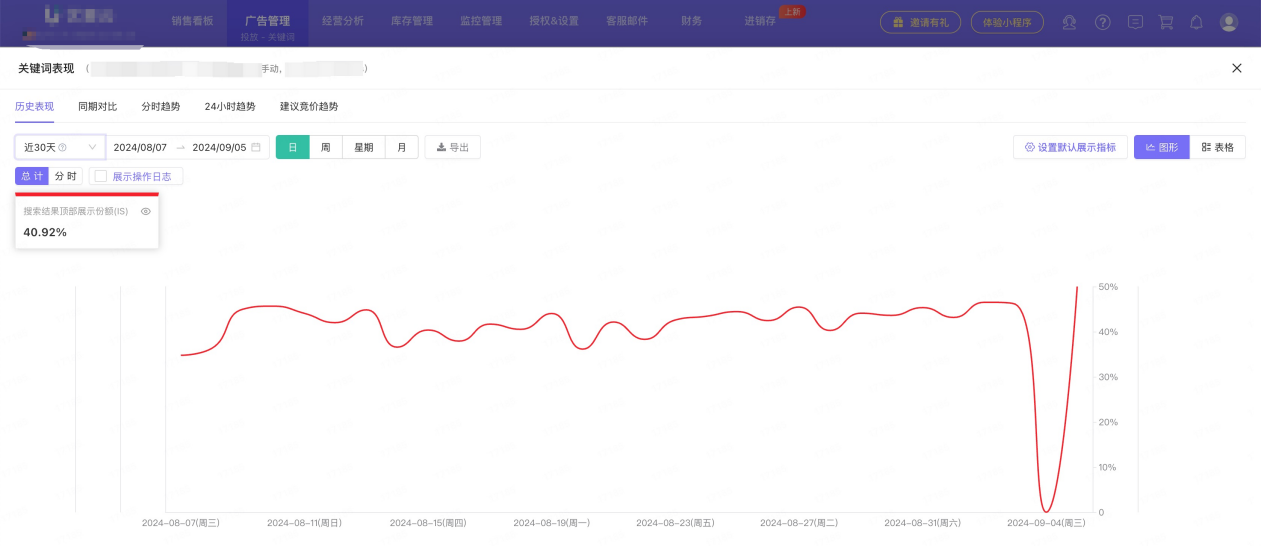
Task: Open the 分时趋势 tab
Action: click(x=161, y=106)
